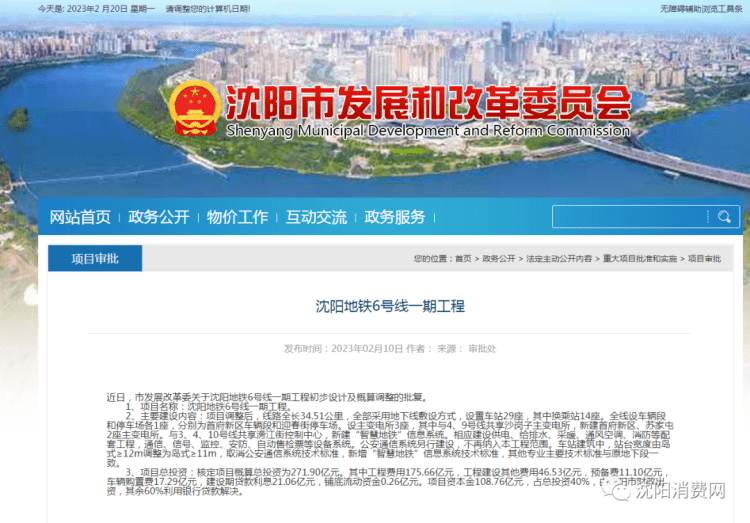
Task: Click 请调整您的计算机日期 notice text
Action: (x=208, y=9)
